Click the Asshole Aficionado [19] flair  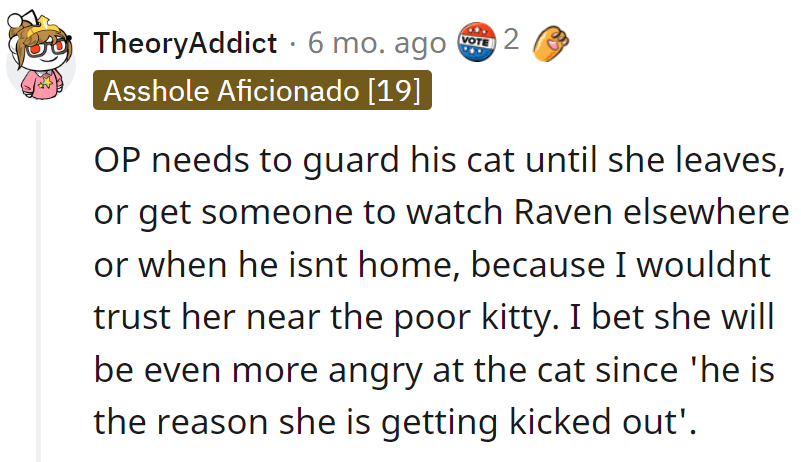(x=263, y=92)
